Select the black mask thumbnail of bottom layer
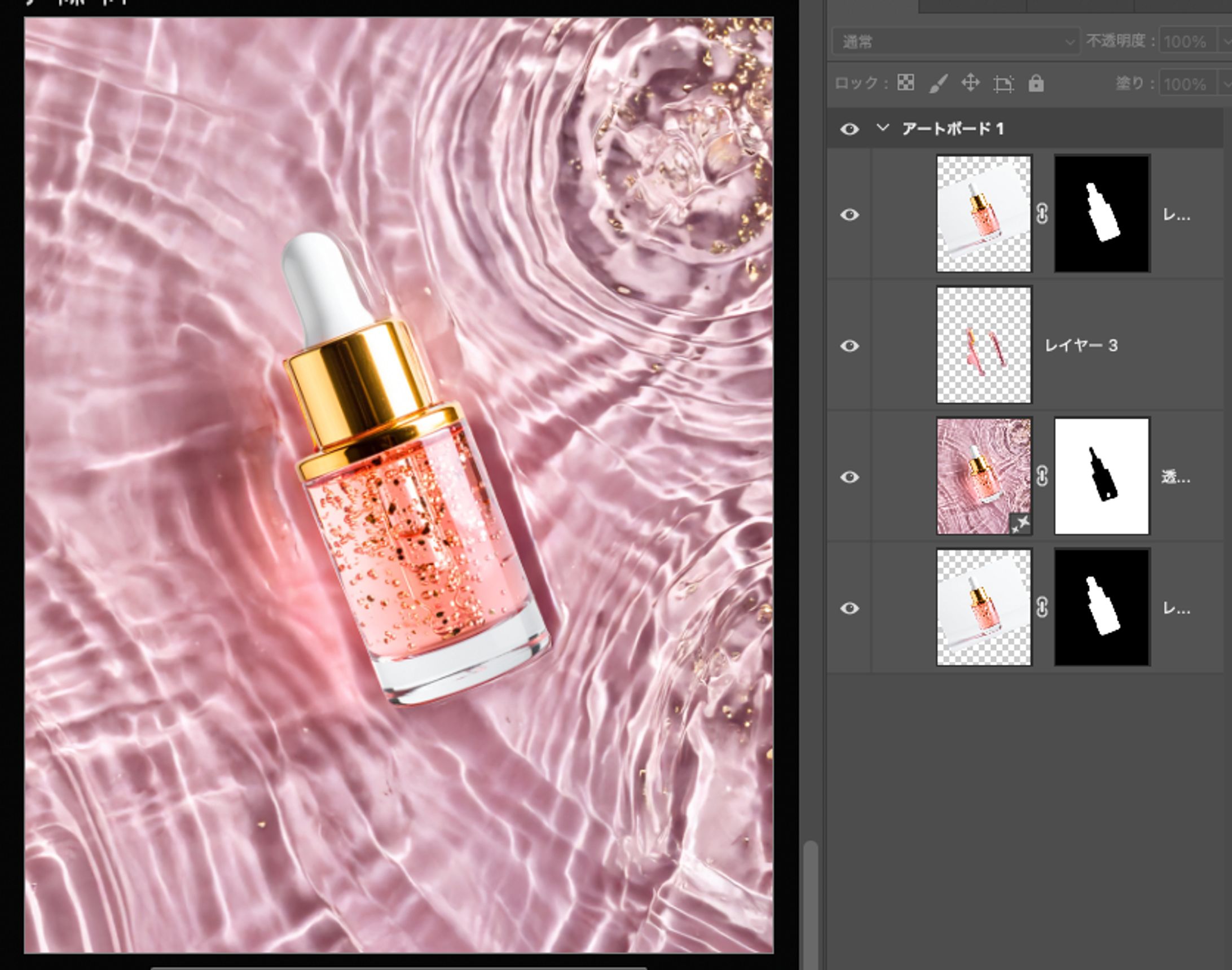This screenshot has width=1232, height=970. click(x=1102, y=607)
